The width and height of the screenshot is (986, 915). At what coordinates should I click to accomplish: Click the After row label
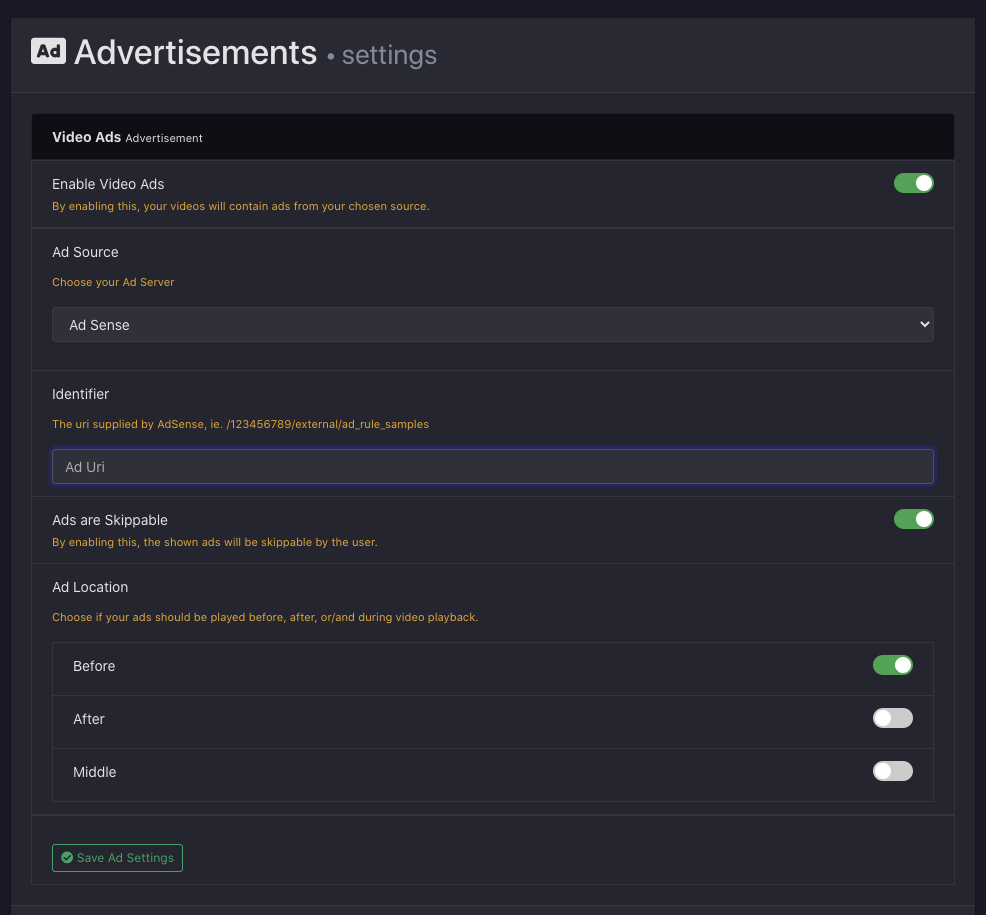click(x=89, y=719)
